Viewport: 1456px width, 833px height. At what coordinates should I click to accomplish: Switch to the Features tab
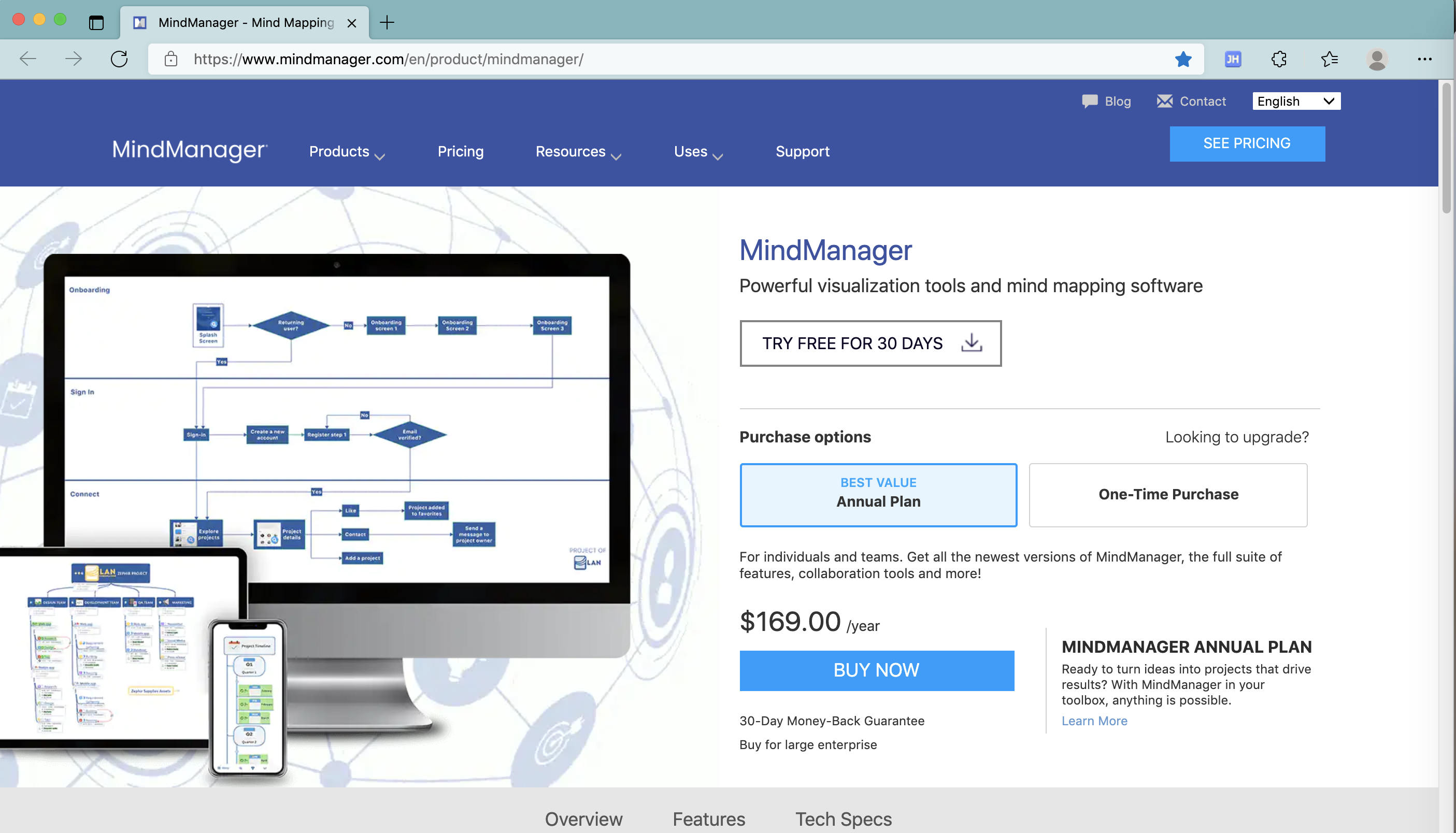point(708,818)
